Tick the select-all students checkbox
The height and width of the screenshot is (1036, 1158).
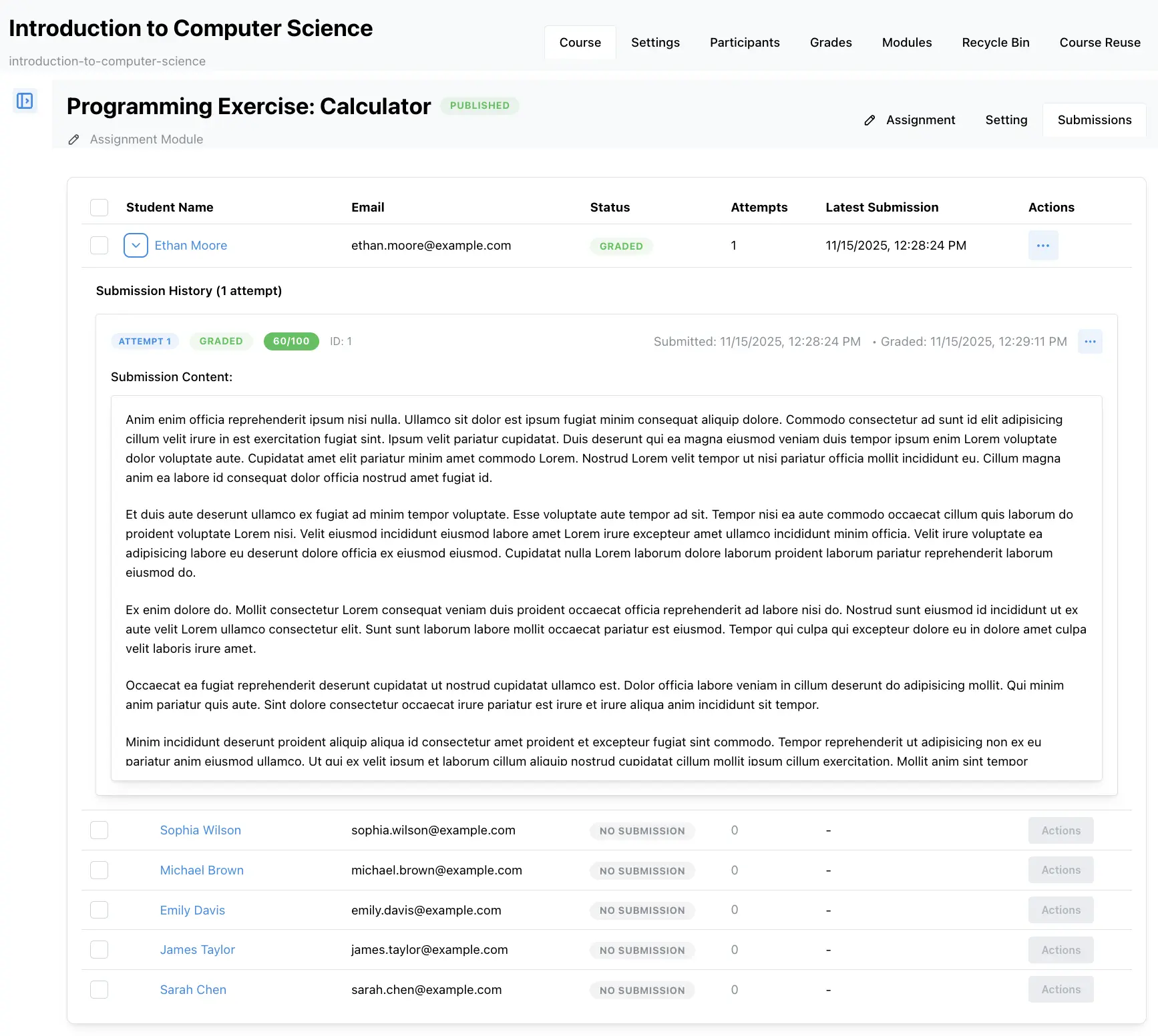click(100, 208)
